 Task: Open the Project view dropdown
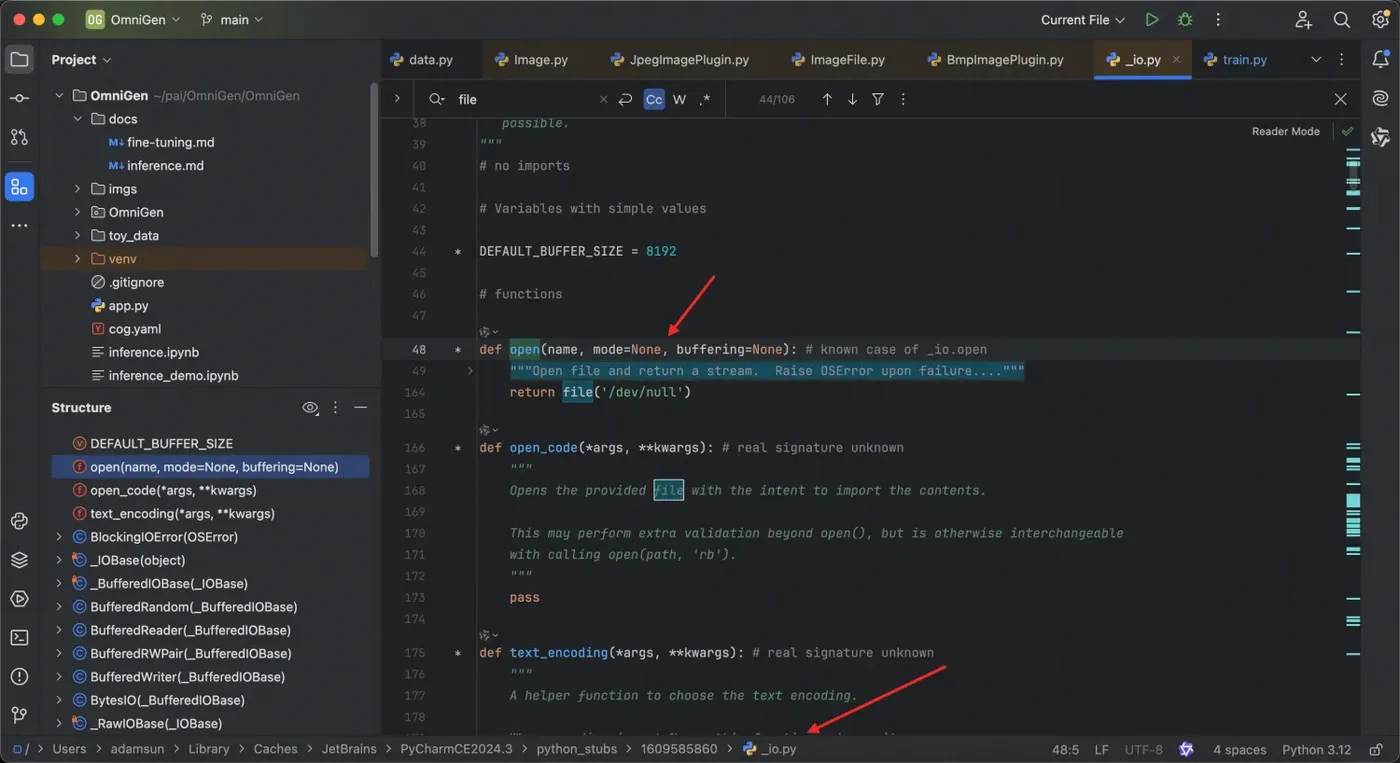[x=81, y=60]
